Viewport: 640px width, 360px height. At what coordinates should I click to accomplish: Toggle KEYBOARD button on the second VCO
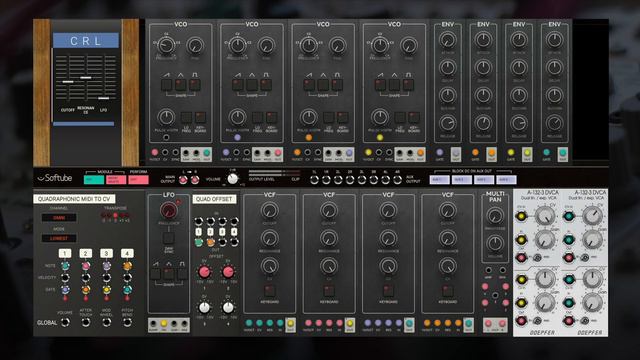pos(271,118)
